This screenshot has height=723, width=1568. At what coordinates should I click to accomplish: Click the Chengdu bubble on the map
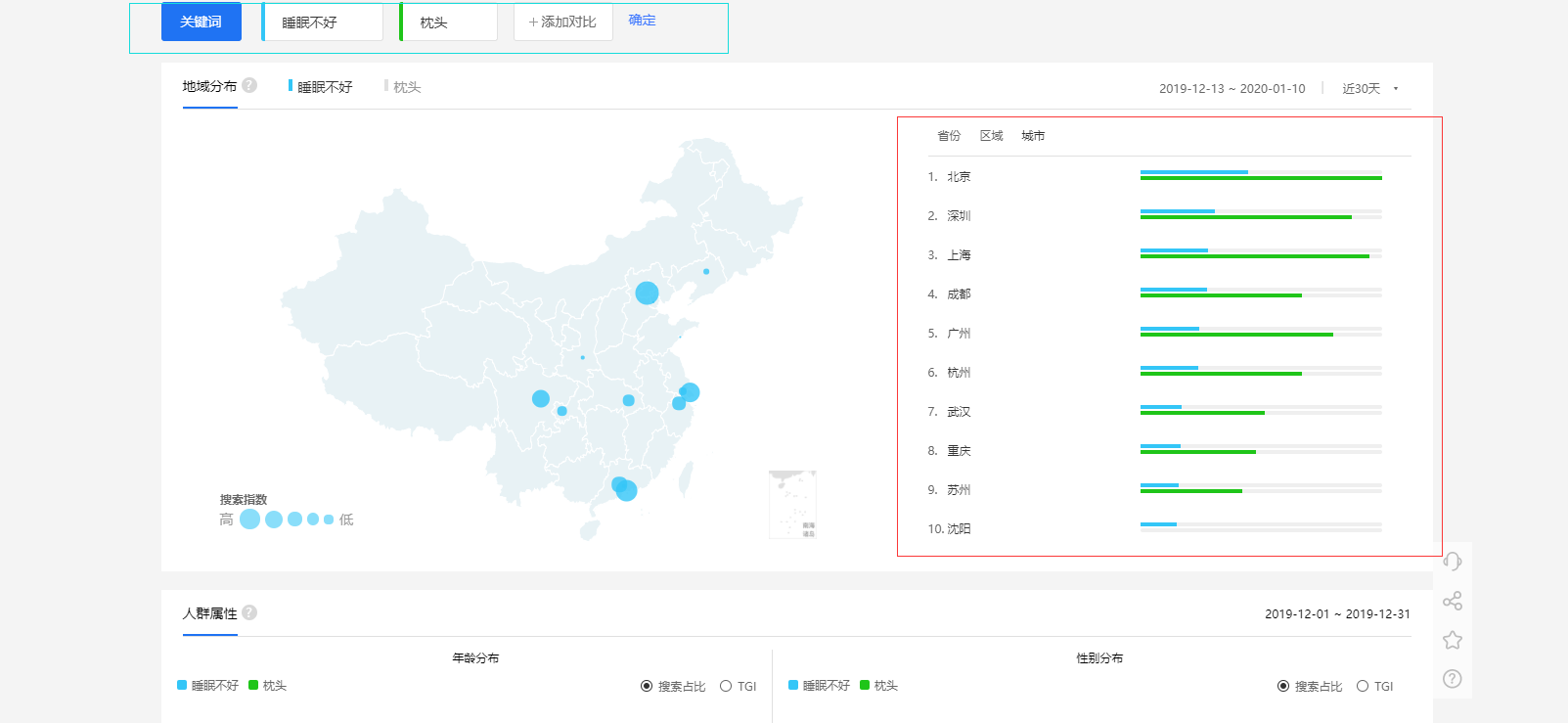tap(541, 398)
